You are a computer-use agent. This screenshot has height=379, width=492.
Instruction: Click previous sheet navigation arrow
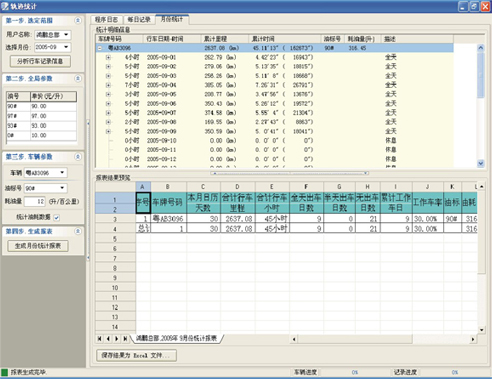pyautogui.click(x=108, y=339)
